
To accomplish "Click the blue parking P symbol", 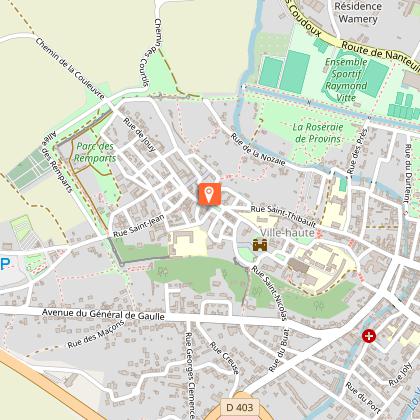I will tap(5, 264).
